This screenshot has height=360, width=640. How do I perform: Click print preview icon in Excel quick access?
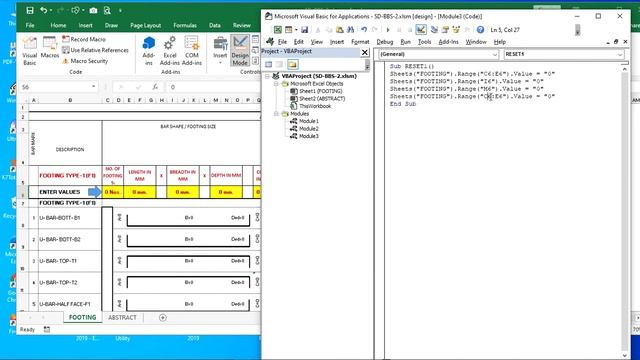tap(107, 11)
